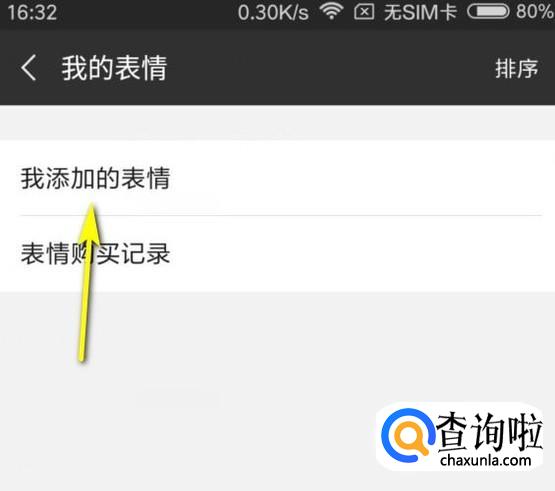Open 表情购买记录 purchase history
The image size is (555, 491).
[278, 253]
